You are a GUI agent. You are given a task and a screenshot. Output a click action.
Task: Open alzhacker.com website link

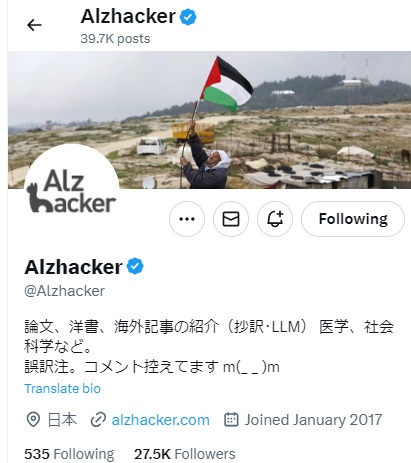[161, 420]
